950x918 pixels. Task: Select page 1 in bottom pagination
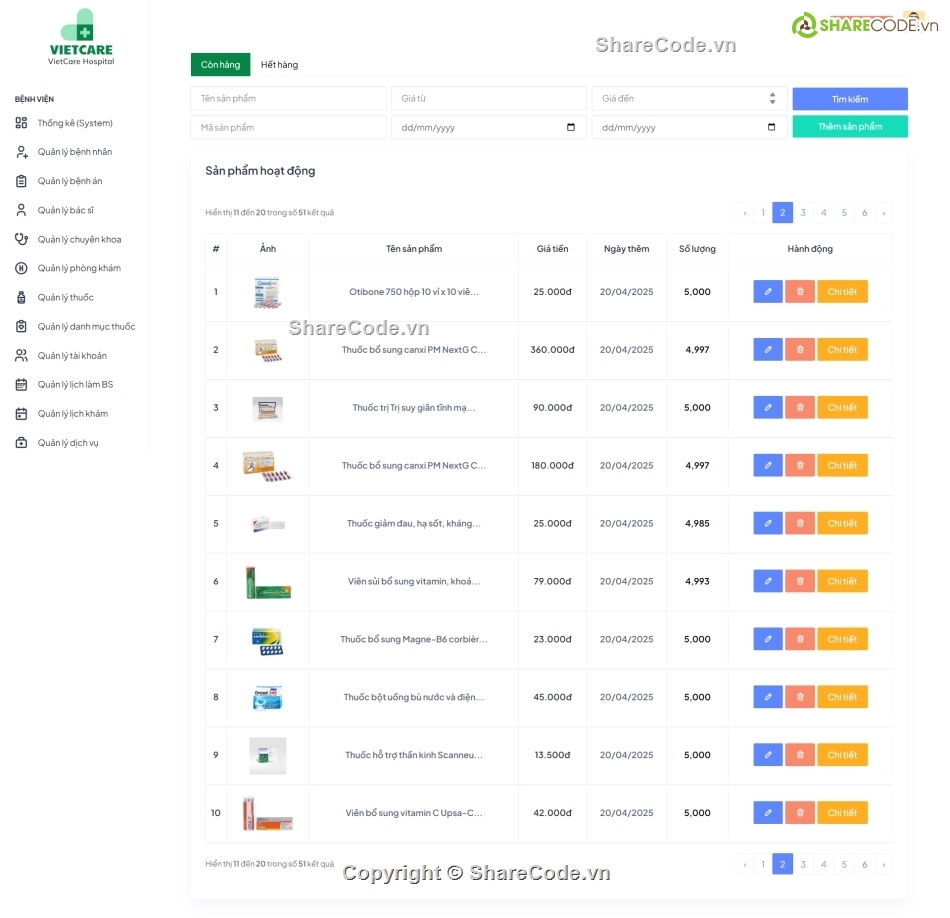[763, 865]
